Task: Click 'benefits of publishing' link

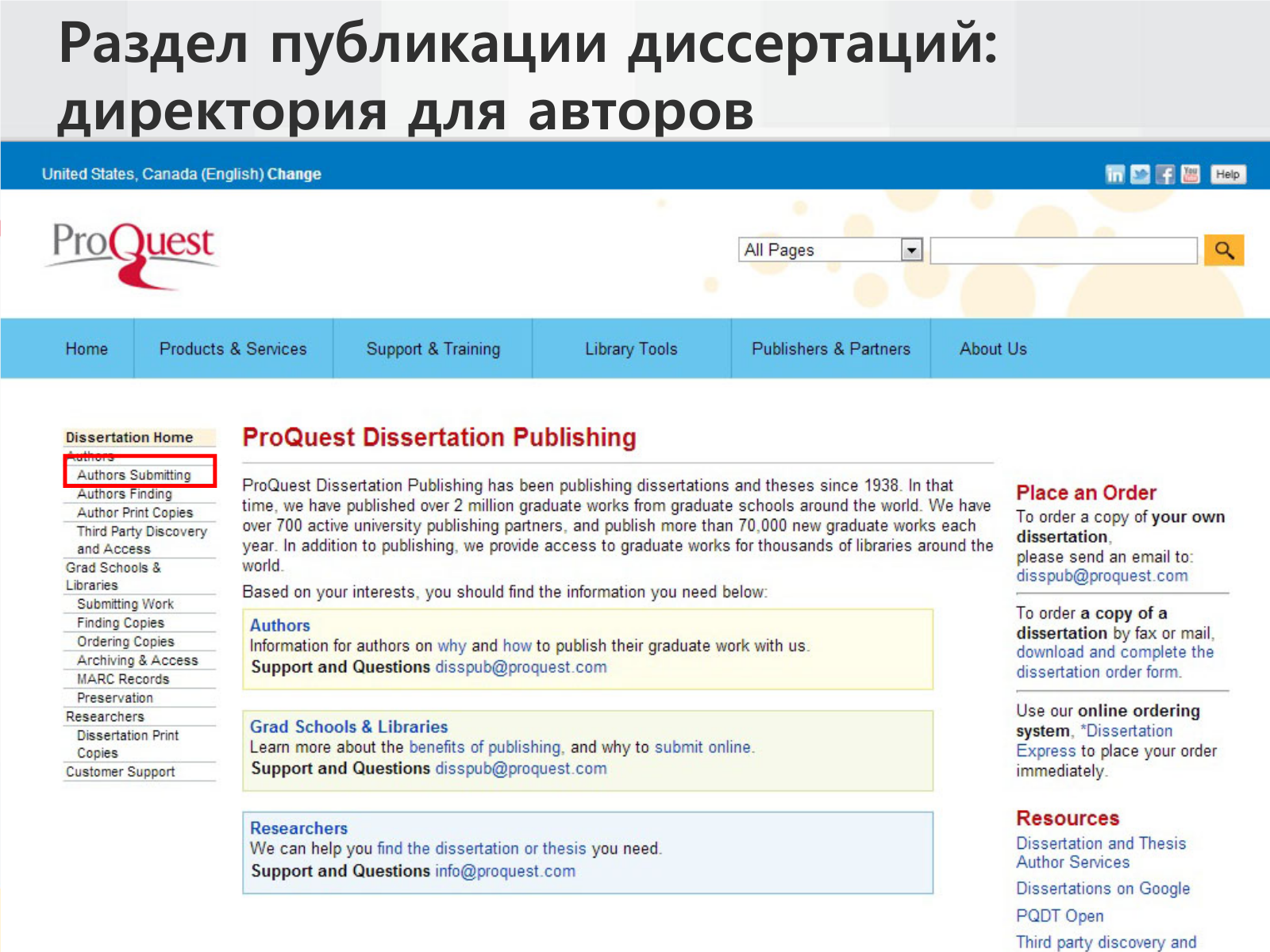Action: click(x=485, y=747)
